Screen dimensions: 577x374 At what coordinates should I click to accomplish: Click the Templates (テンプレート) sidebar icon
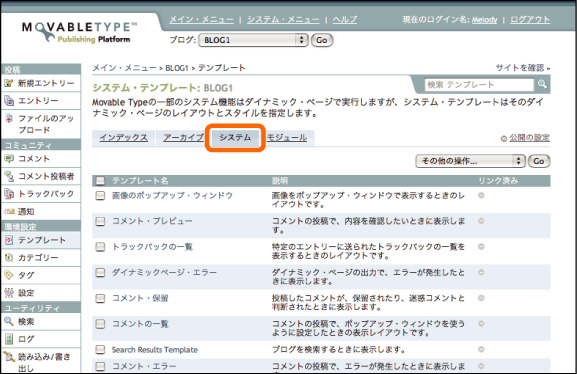point(9,240)
